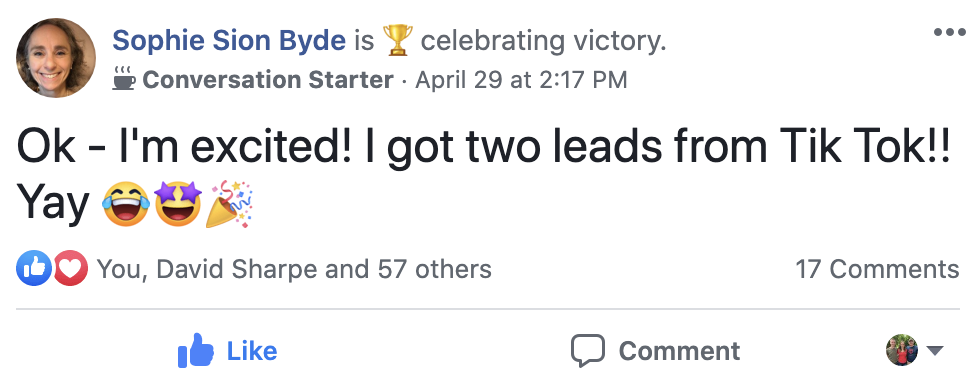Screen dimensions: 980x388
Task: Click the star-eyes emoji in post
Action: pyautogui.click(x=179, y=204)
